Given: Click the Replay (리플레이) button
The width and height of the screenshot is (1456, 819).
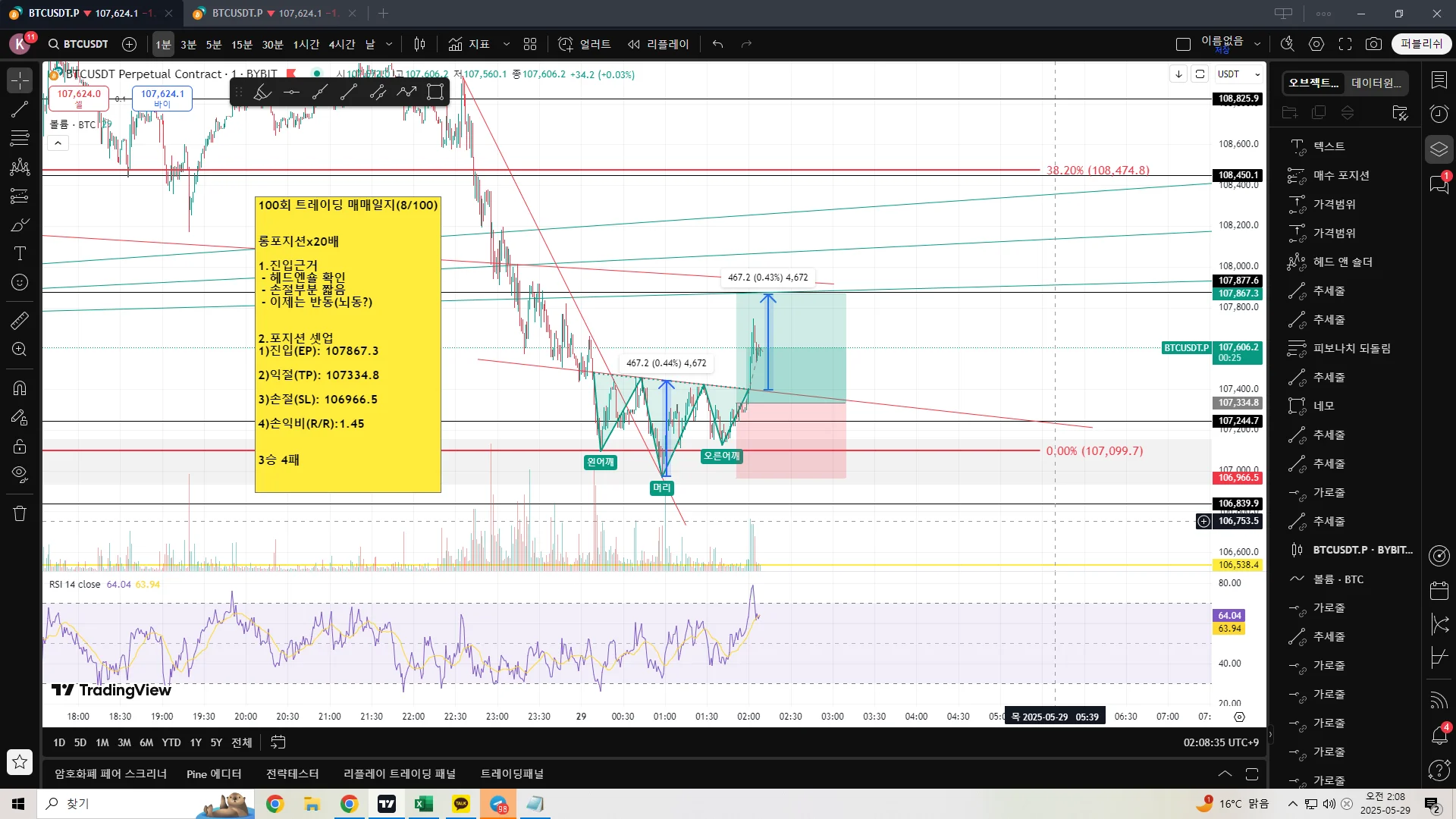Looking at the screenshot, I should (658, 44).
